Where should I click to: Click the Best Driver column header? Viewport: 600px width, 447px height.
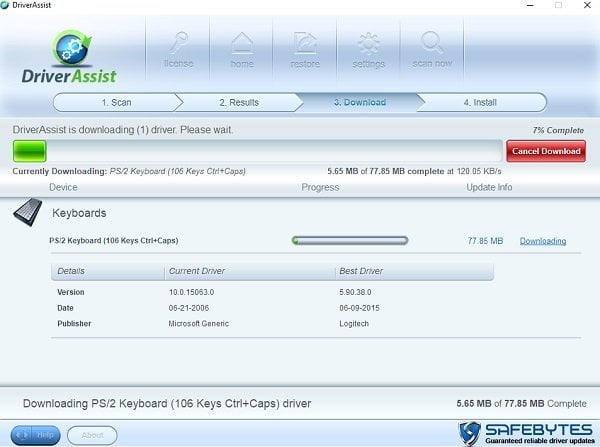[x=361, y=271]
